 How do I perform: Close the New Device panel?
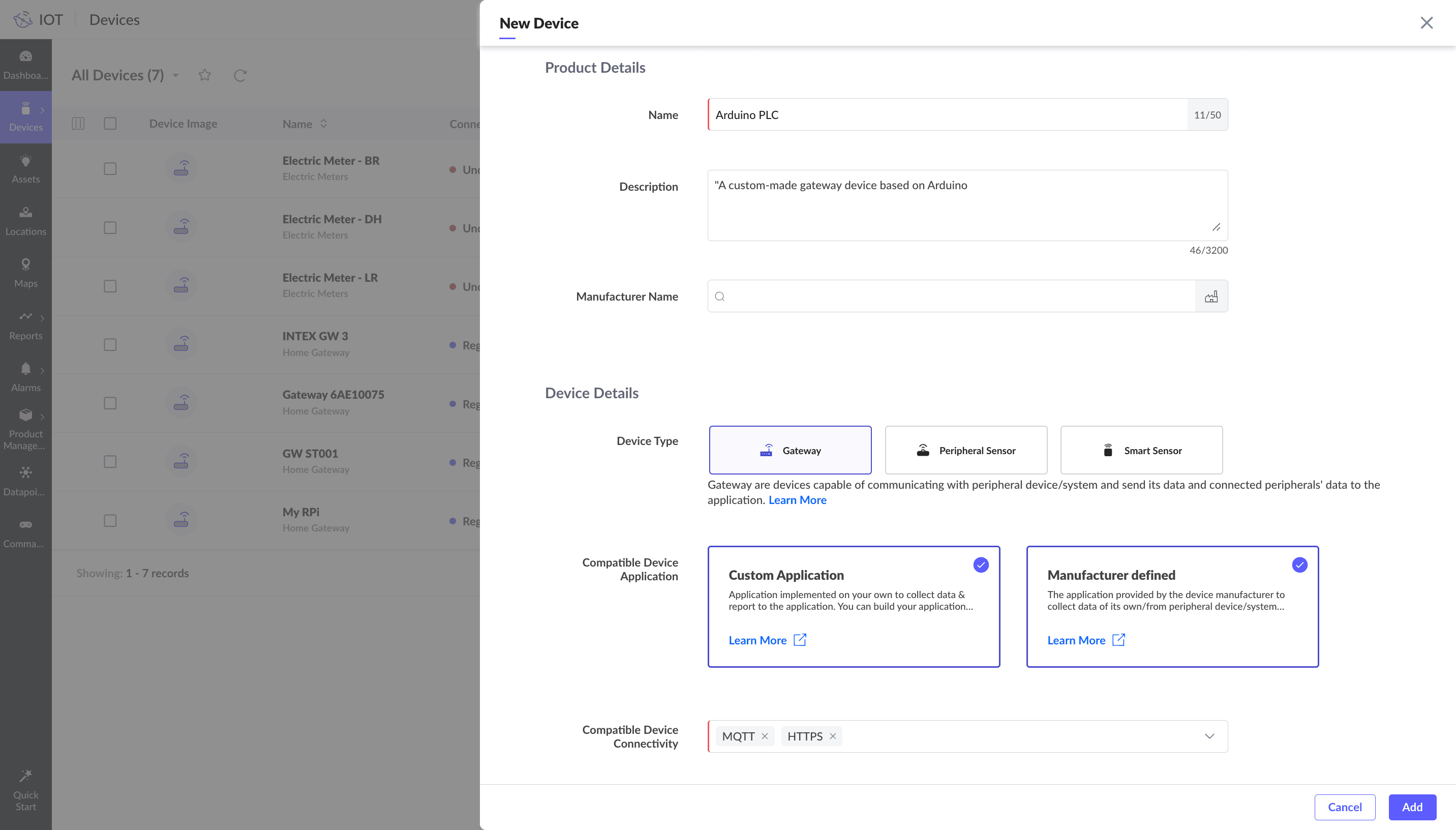click(1427, 23)
